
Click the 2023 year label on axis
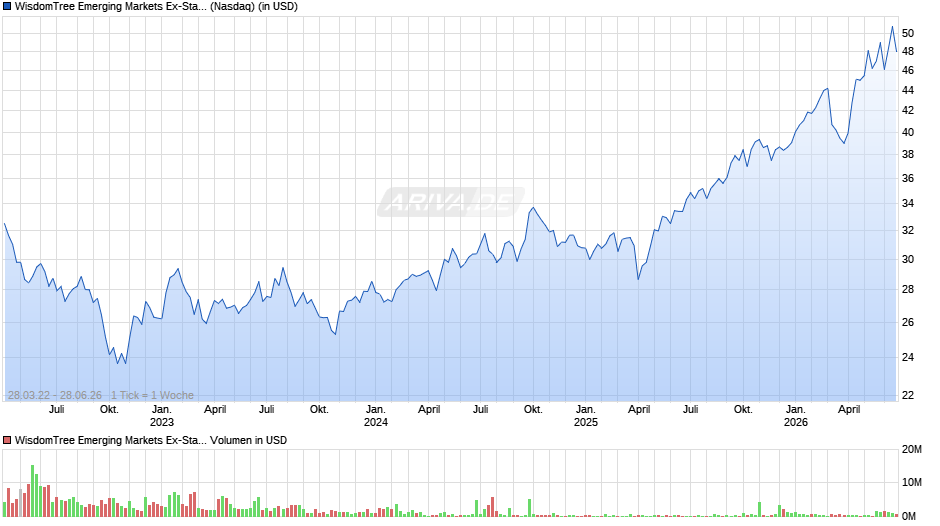(161, 422)
